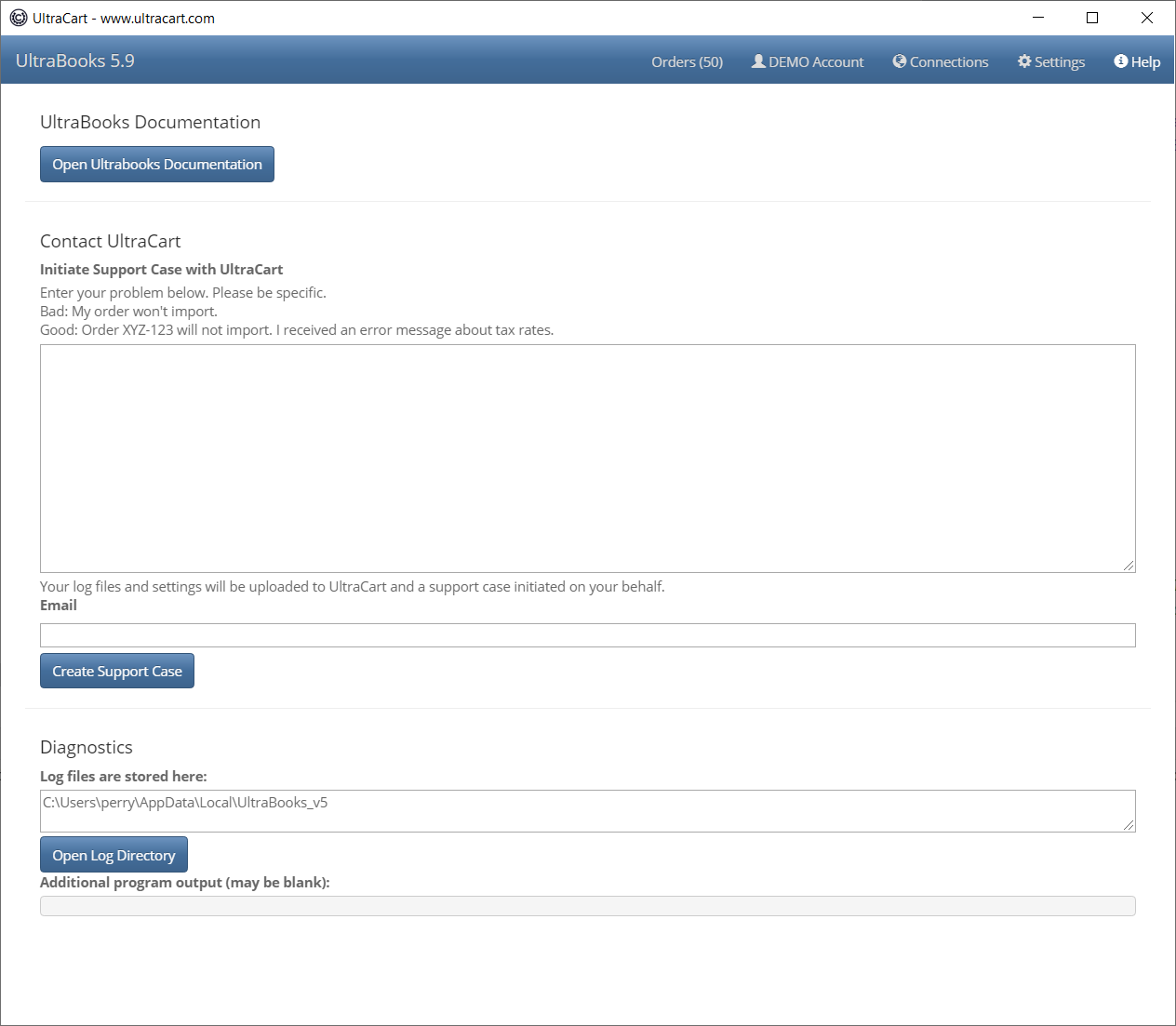Click the globe icon beside Connections
This screenshot has width=1176, height=1026.
(900, 60)
